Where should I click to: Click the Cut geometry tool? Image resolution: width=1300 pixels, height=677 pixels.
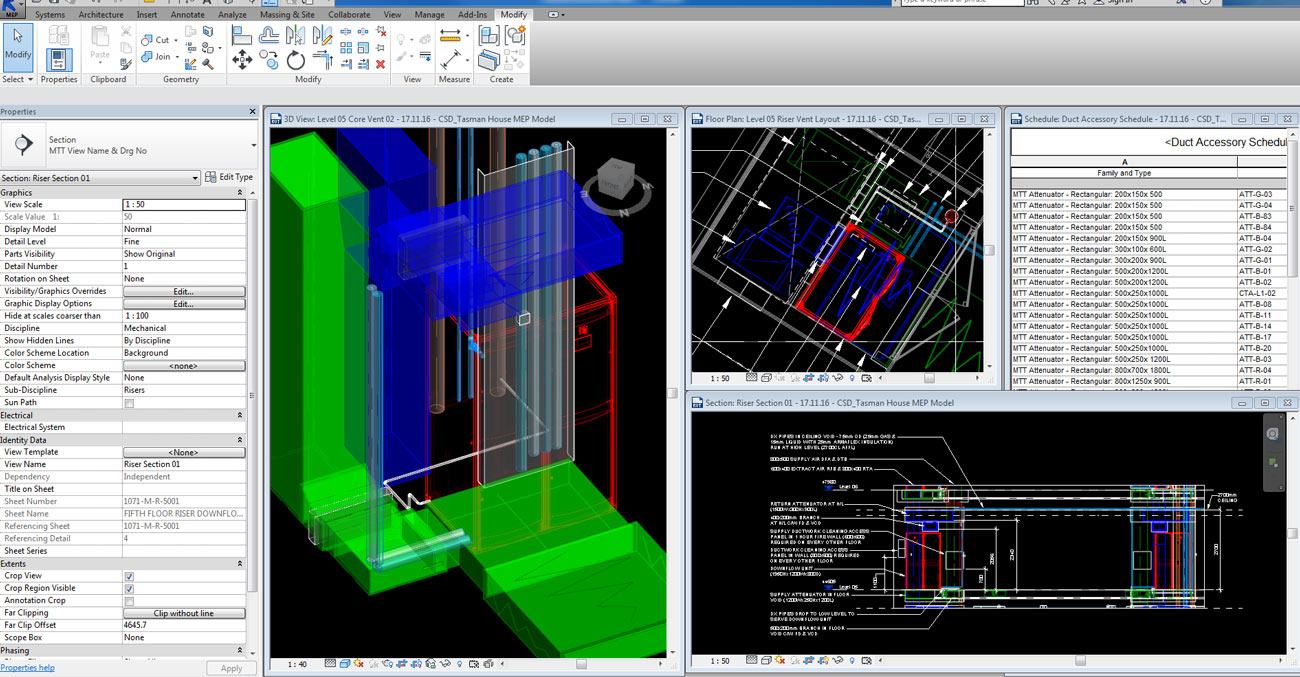click(x=156, y=40)
